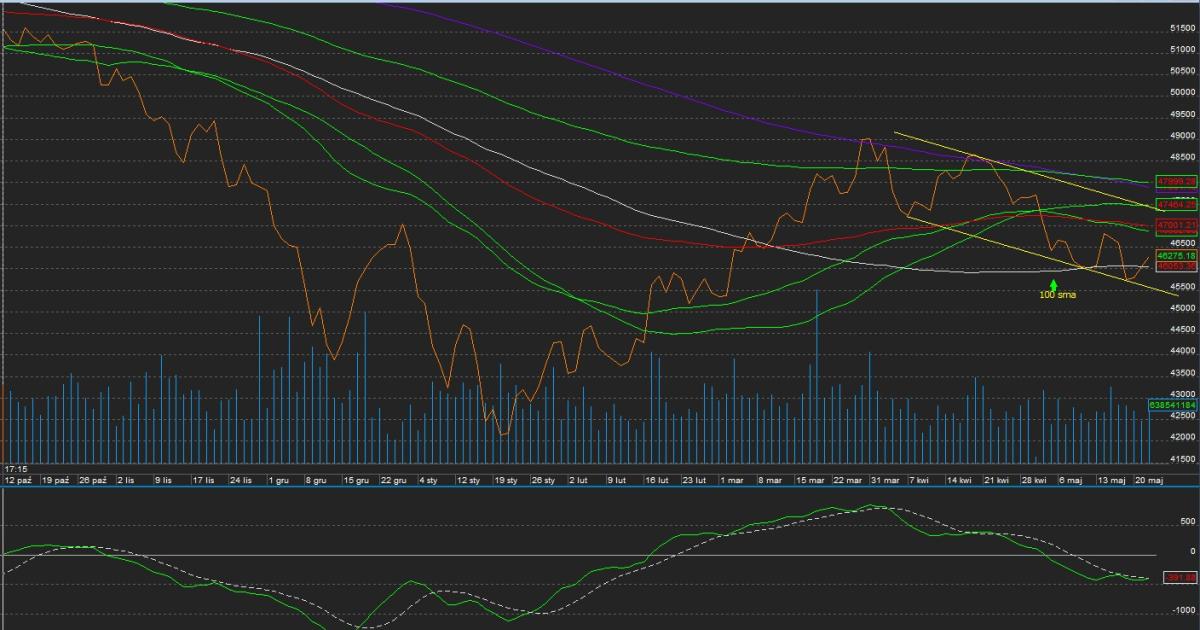This screenshot has height=630, width=1200.
Task: Click the 500 level on oscillator scale
Action: 1186,521
